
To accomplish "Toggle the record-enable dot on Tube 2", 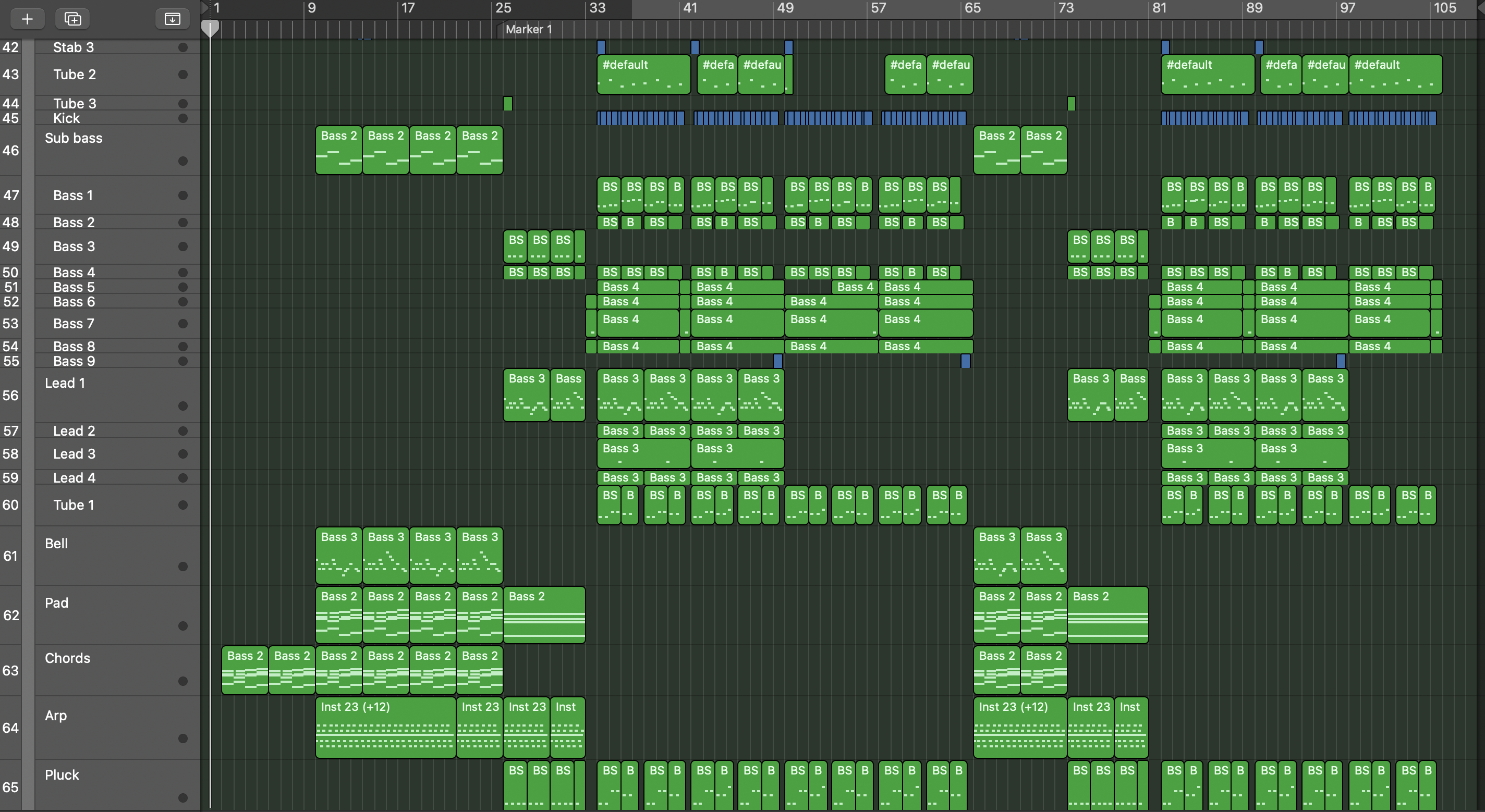I will point(182,75).
